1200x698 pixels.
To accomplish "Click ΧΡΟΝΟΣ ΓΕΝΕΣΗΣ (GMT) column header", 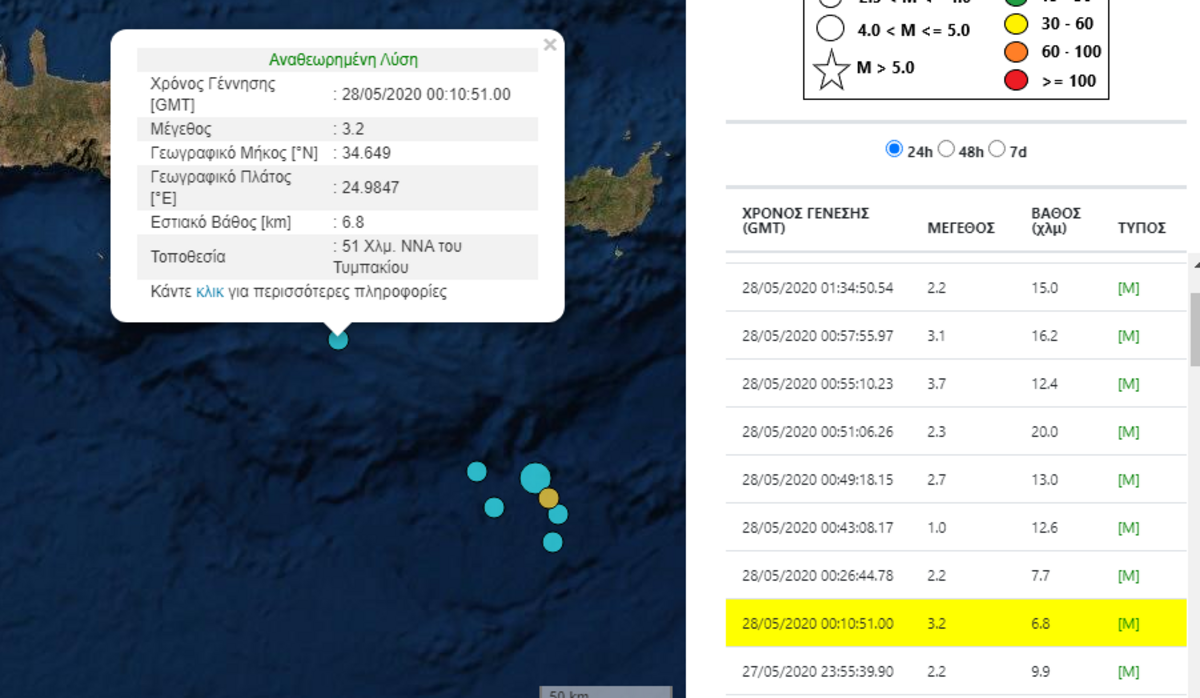I will (805, 220).
